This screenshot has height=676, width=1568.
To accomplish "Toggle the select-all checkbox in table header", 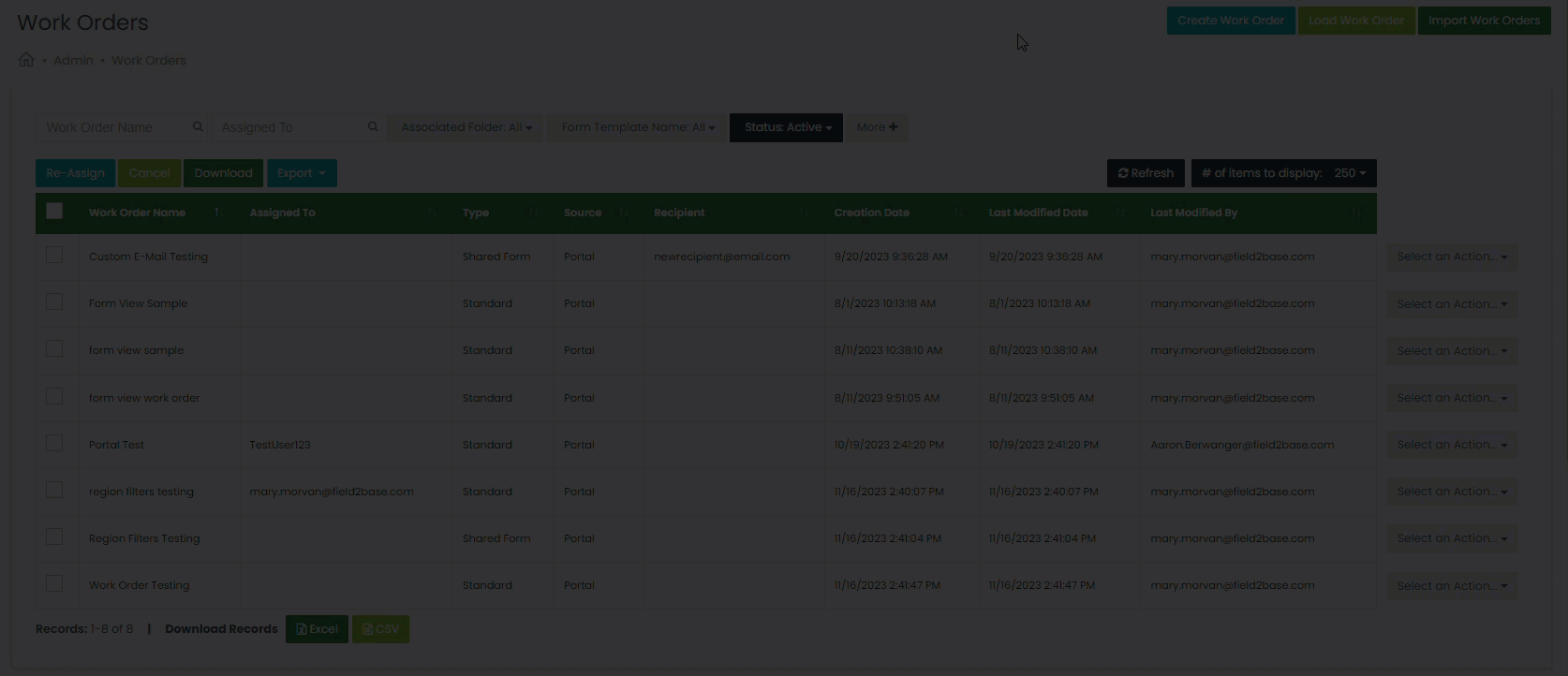I will click(54, 212).
